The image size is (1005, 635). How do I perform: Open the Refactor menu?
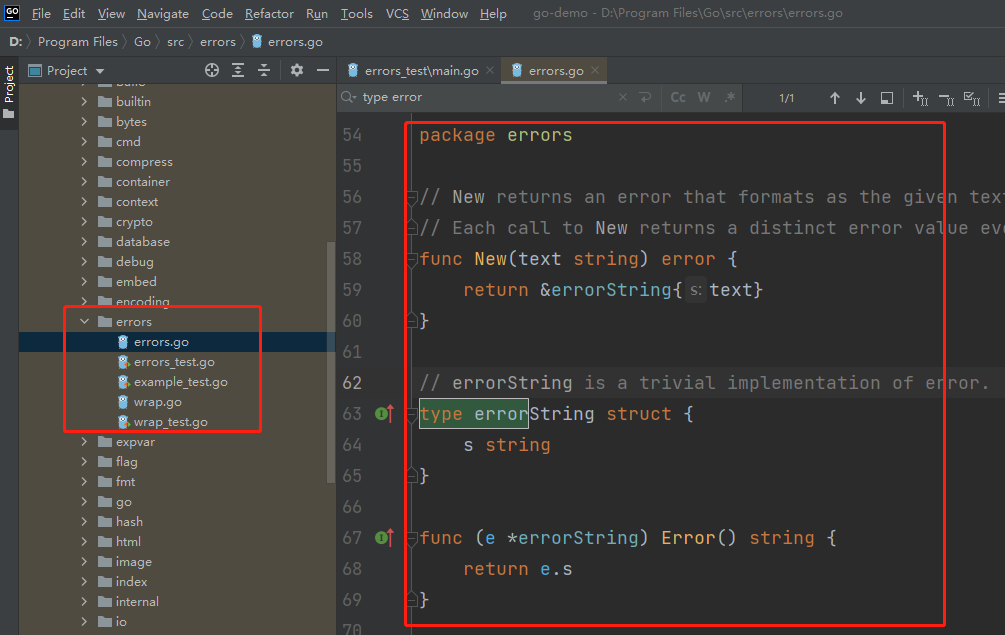tap(269, 14)
